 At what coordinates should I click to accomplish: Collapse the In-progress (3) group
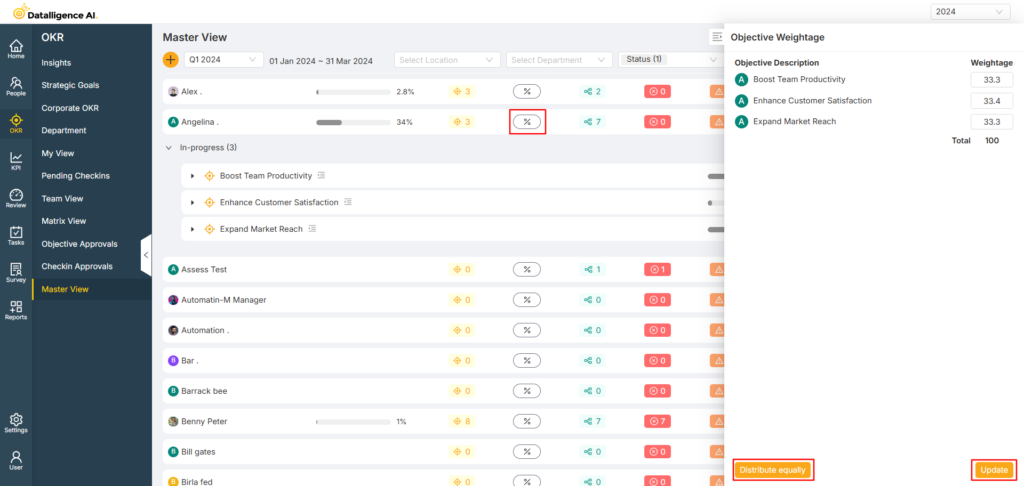[169, 148]
